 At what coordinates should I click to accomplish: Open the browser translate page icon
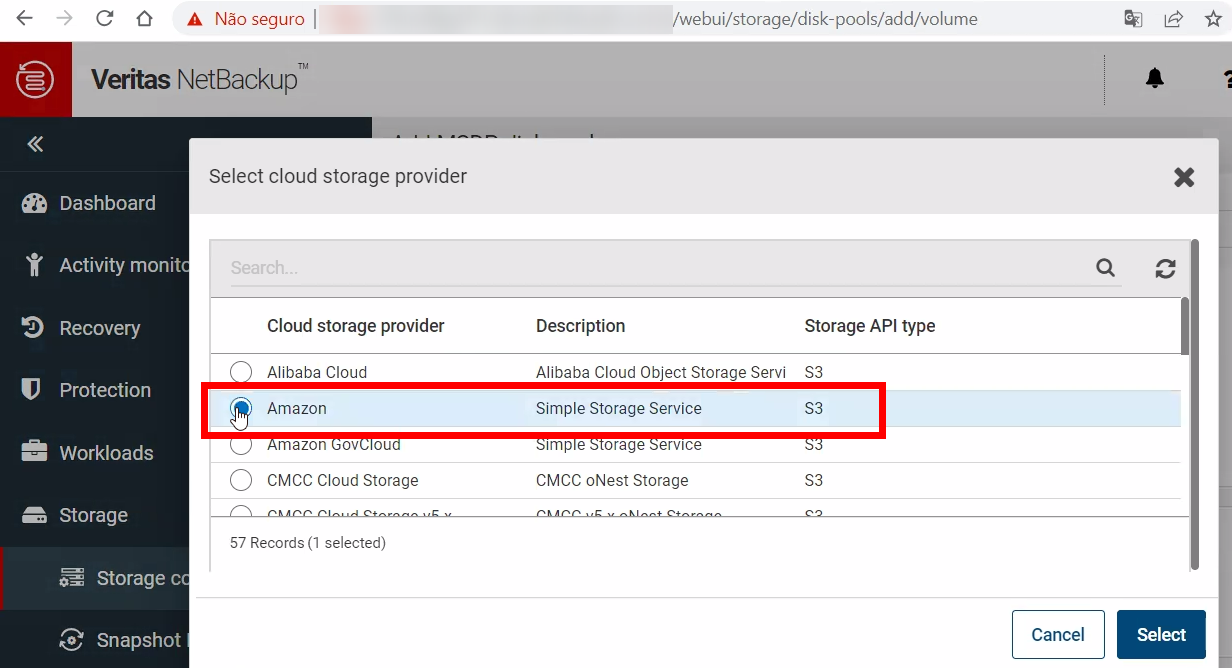click(1133, 19)
